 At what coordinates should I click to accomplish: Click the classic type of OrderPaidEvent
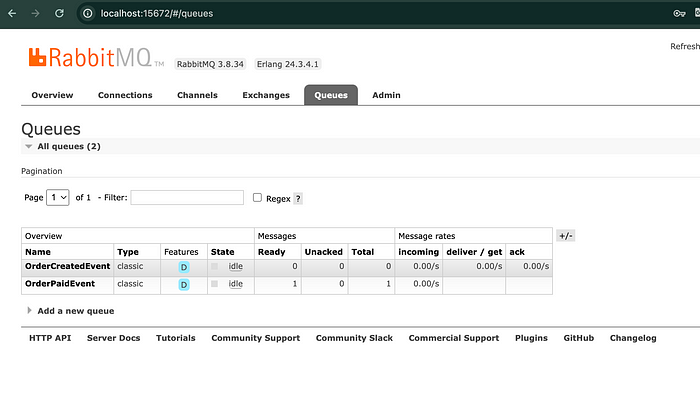(130, 284)
